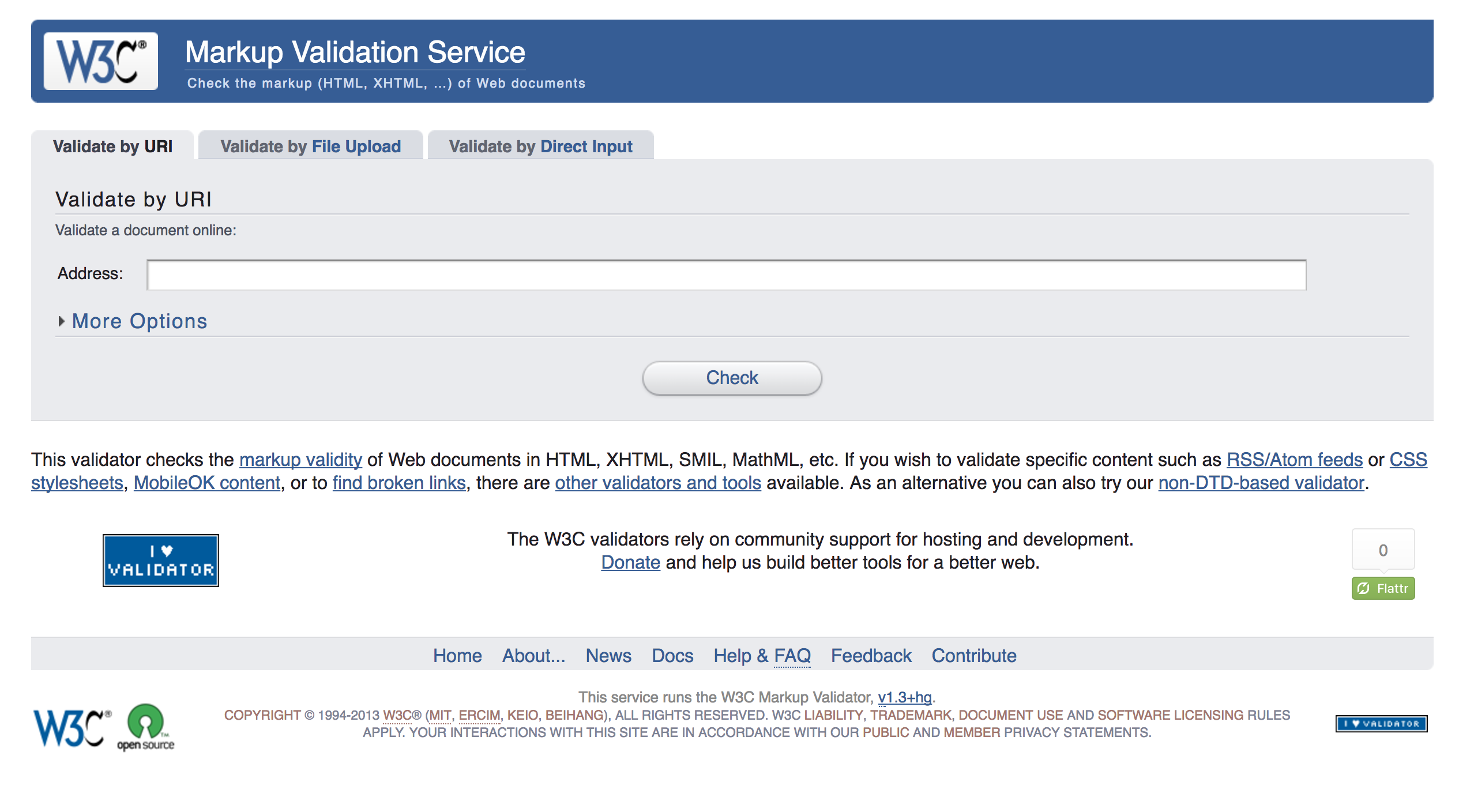Open Contribute in footer menu
1459x812 pixels.
click(974, 656)
